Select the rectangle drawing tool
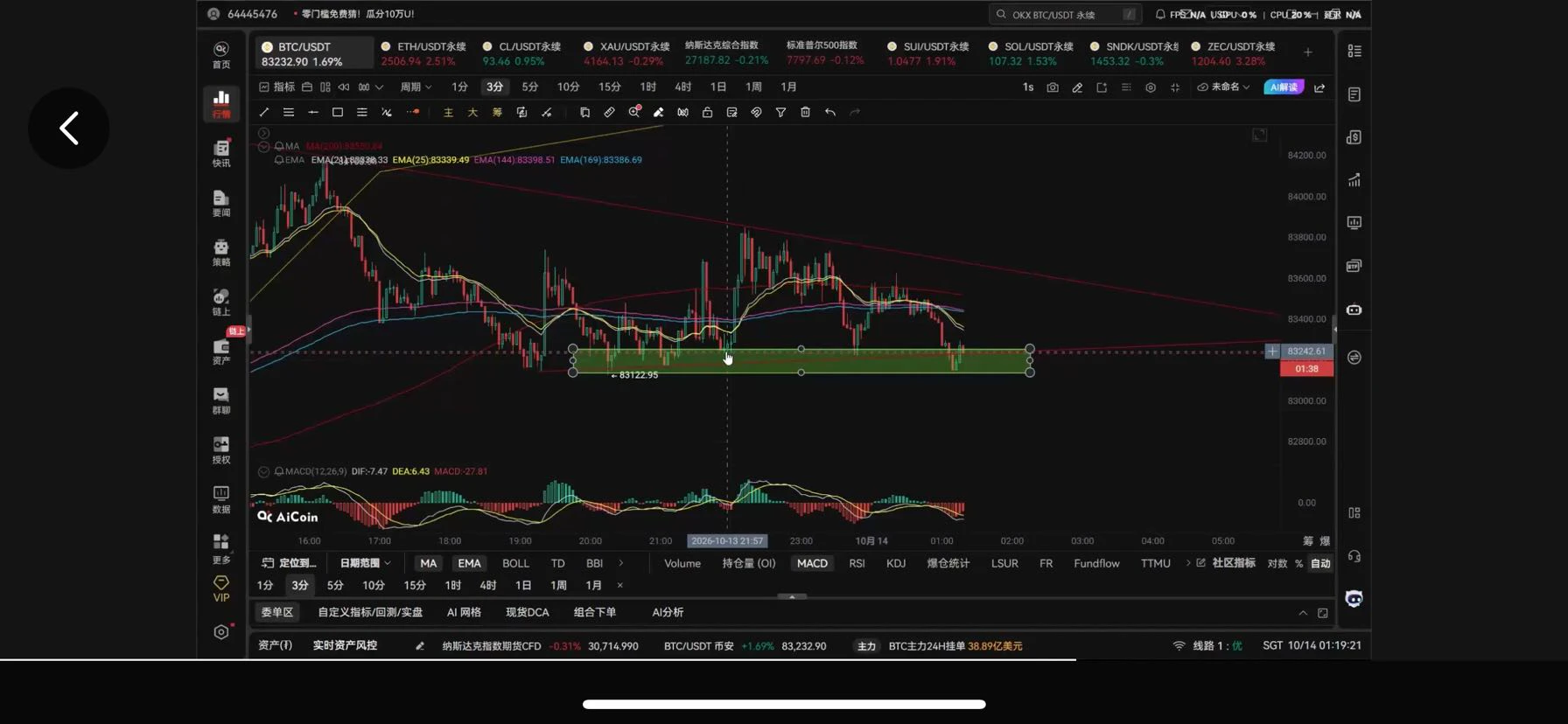This screenshot has height=724, width=1568. [x=337, y=112]
